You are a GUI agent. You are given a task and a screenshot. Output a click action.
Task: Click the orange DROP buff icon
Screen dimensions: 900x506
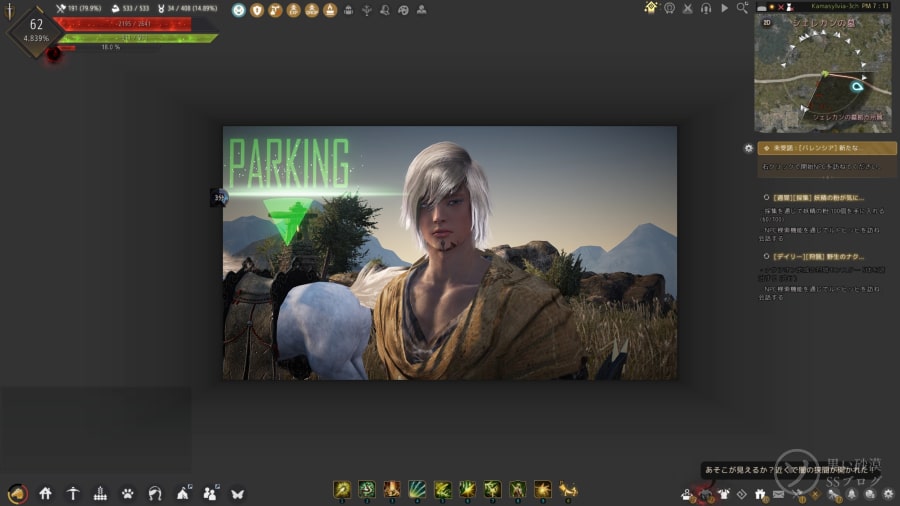tap(312, 10)
